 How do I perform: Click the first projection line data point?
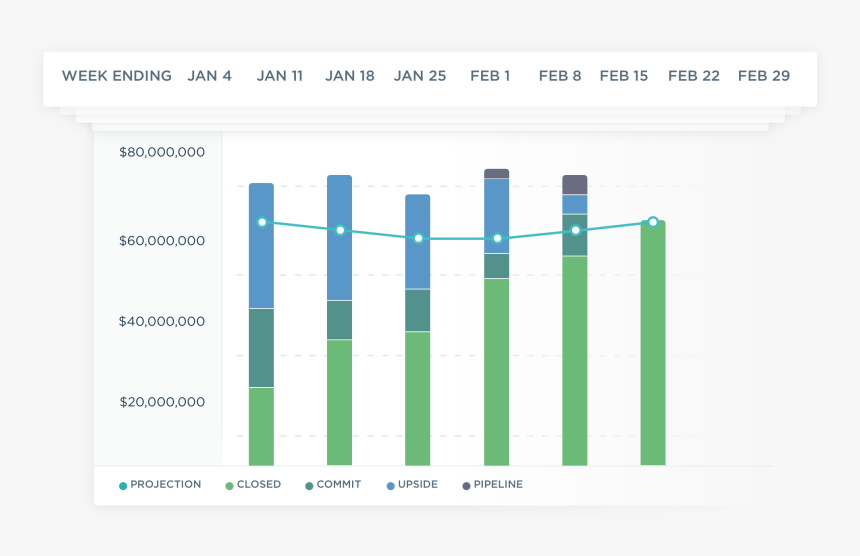pyautogui.click(x=262, y=222)
